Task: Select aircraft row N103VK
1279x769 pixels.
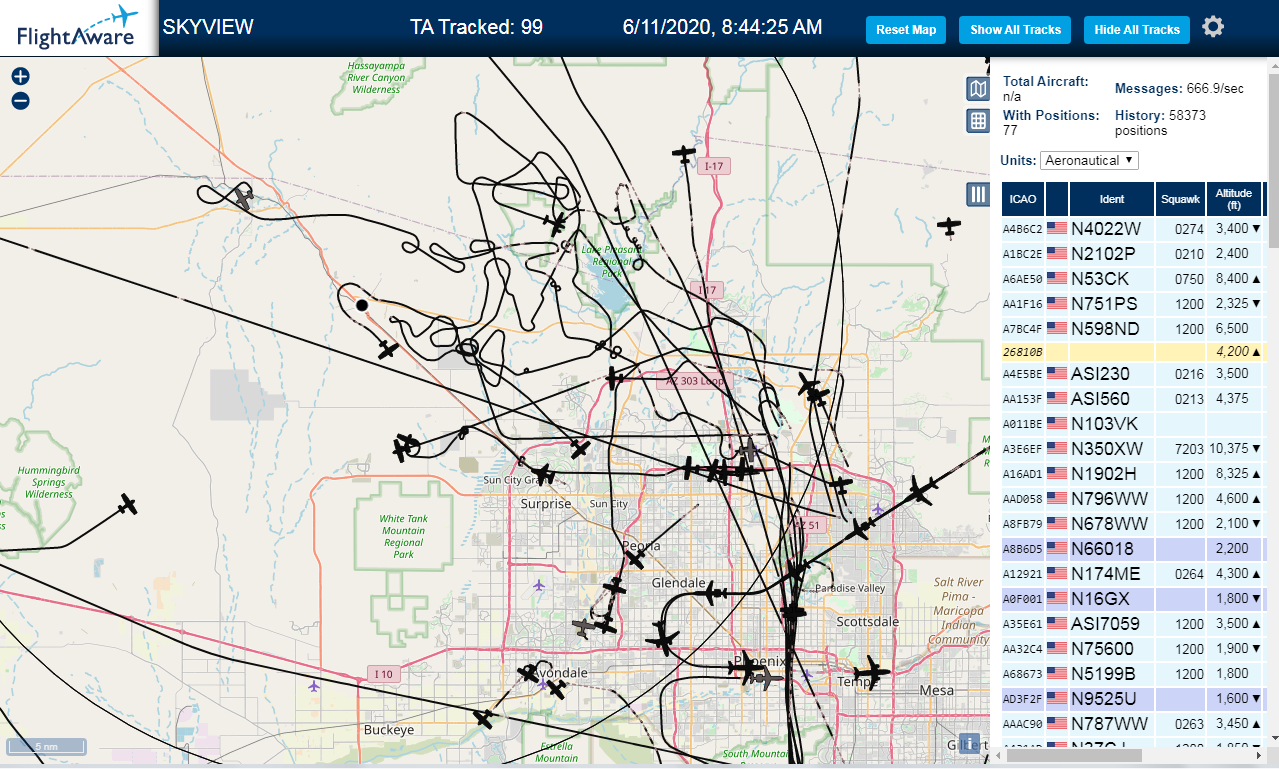Action: [x=1135, y=424]
